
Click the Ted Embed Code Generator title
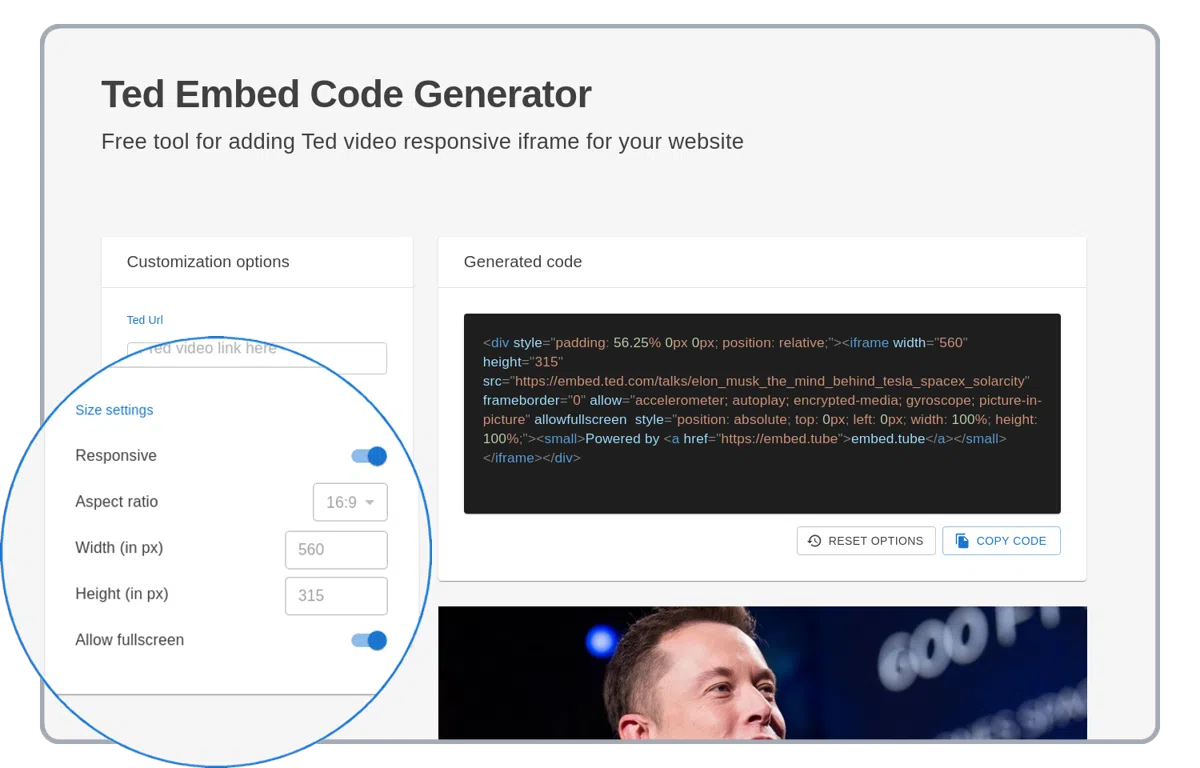[346, 95]
